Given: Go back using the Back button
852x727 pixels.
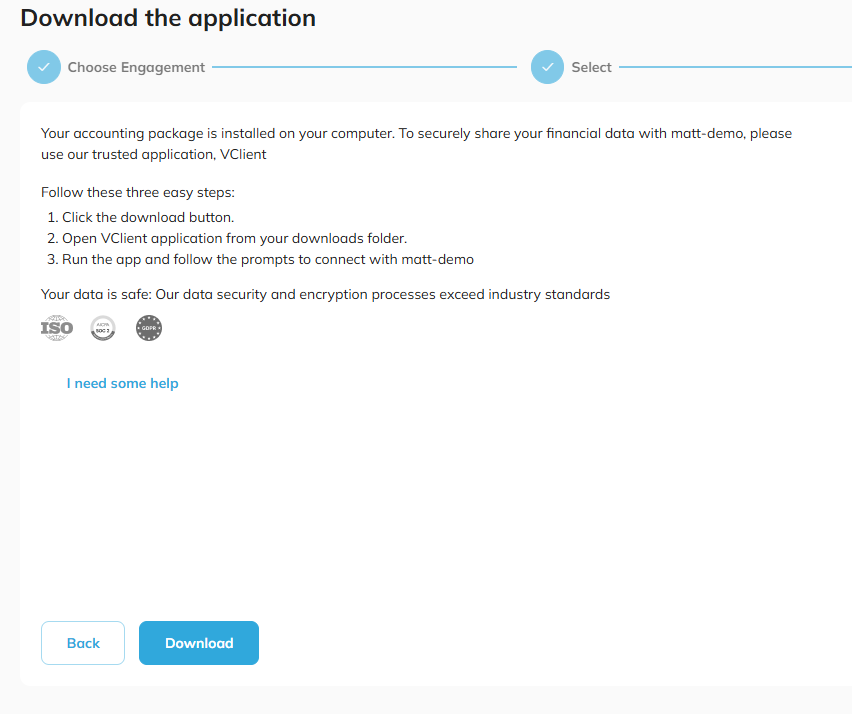Looking at the screenshot, I should click(83, 643).
